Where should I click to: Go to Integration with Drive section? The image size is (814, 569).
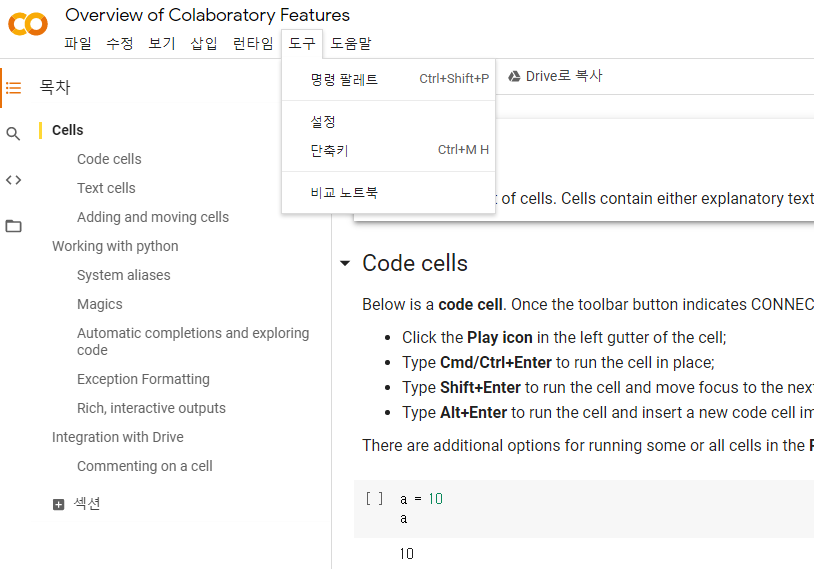[x=117, y=437]
